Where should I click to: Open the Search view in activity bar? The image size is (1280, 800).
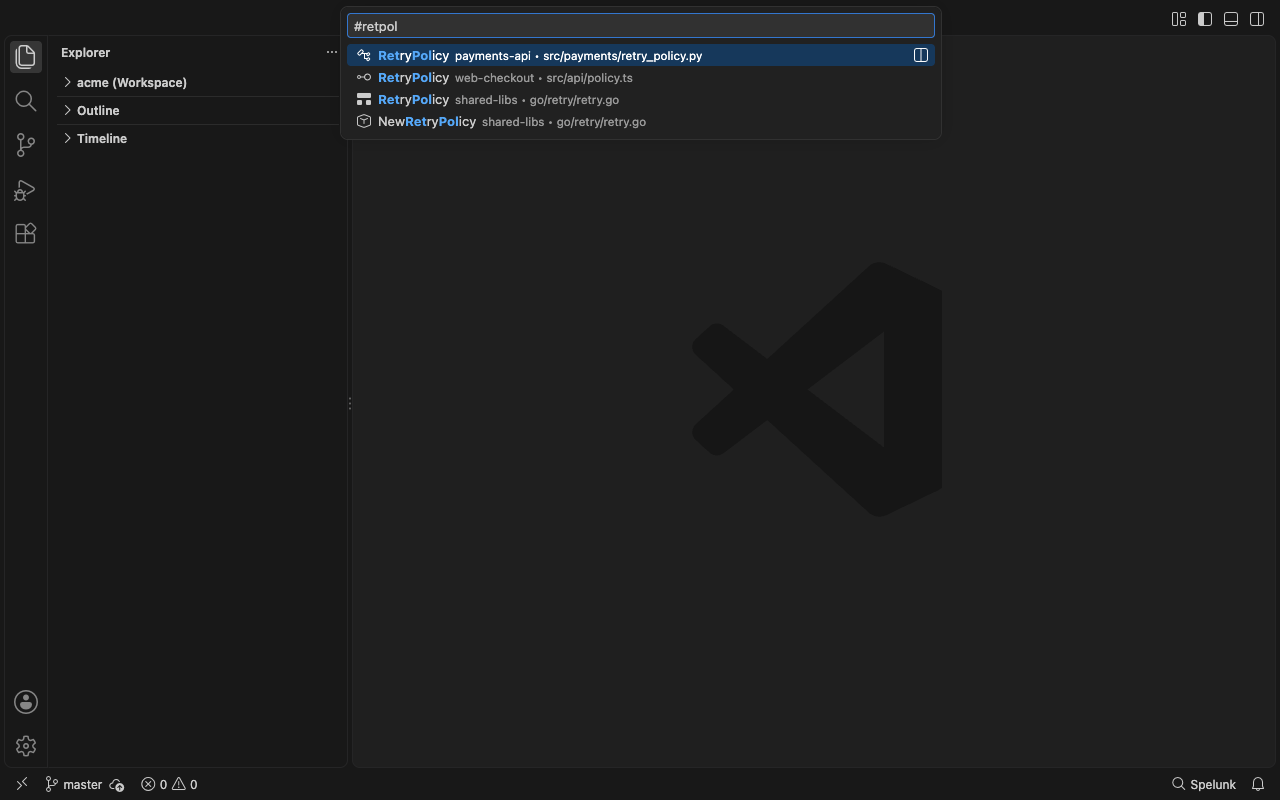26,101
